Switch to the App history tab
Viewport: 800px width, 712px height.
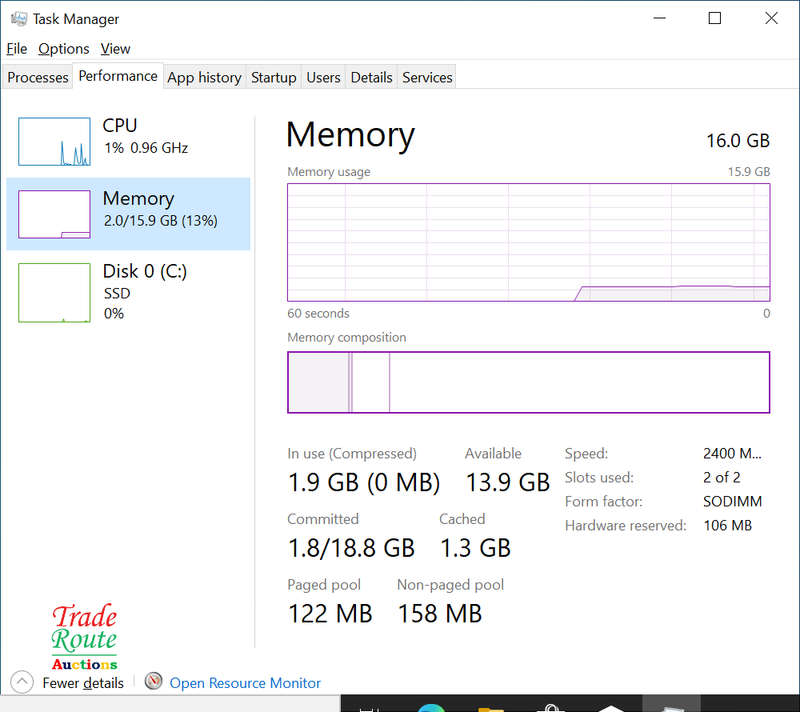point(204,77)
